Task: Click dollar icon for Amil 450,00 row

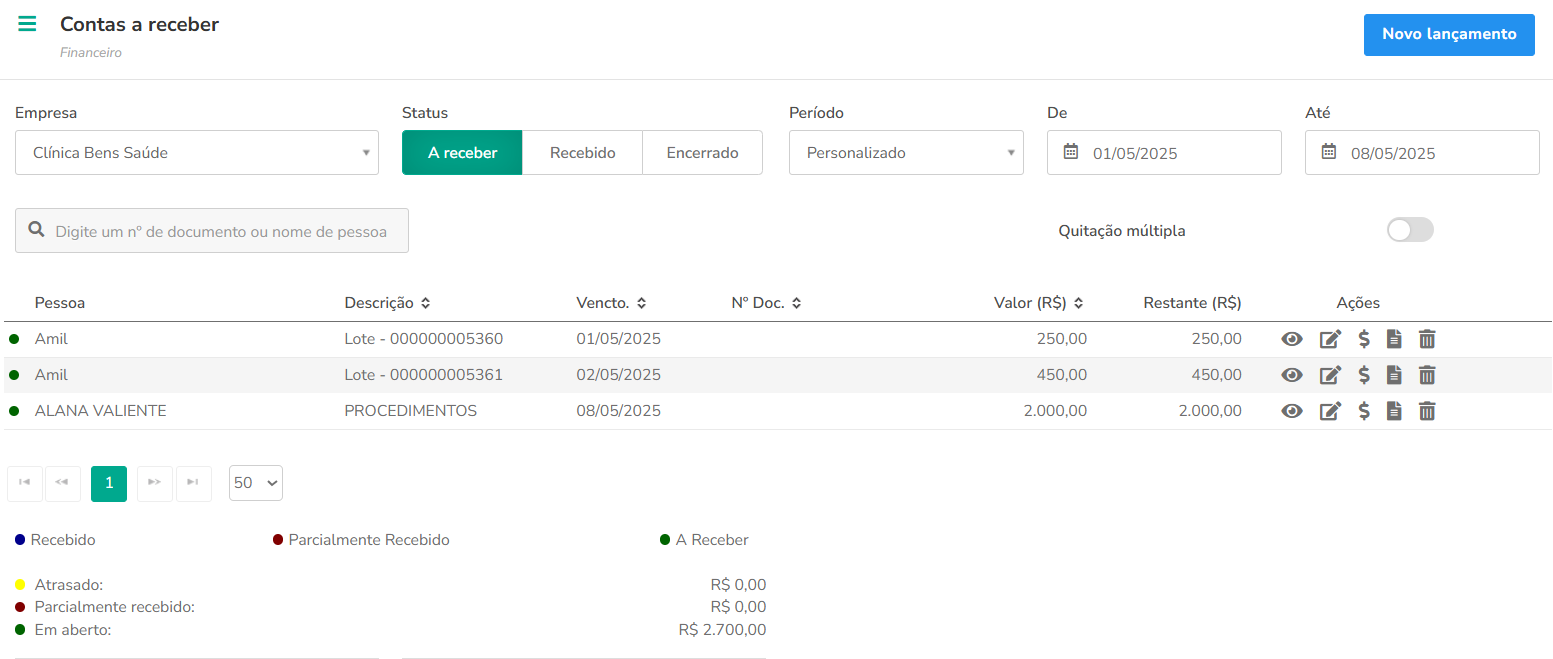Action: point(1364,375)
